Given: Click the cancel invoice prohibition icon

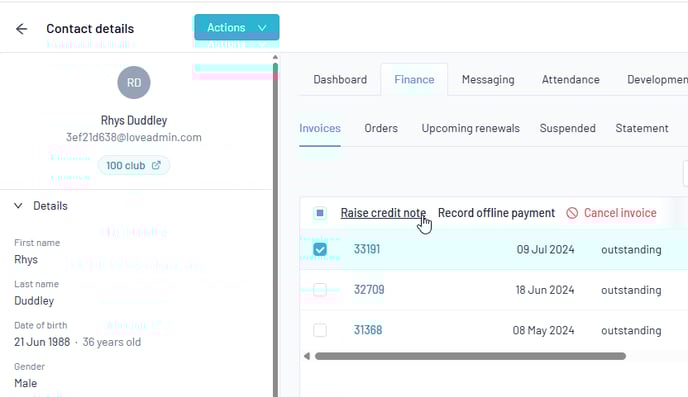Looking at the screenshot, I should pyautogui.click(x=572, y=213).
